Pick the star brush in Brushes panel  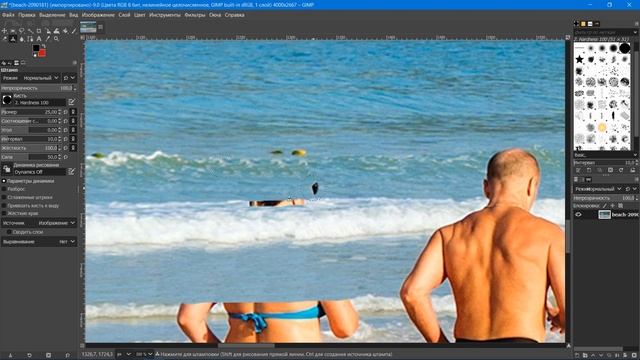tap(579, 60)
